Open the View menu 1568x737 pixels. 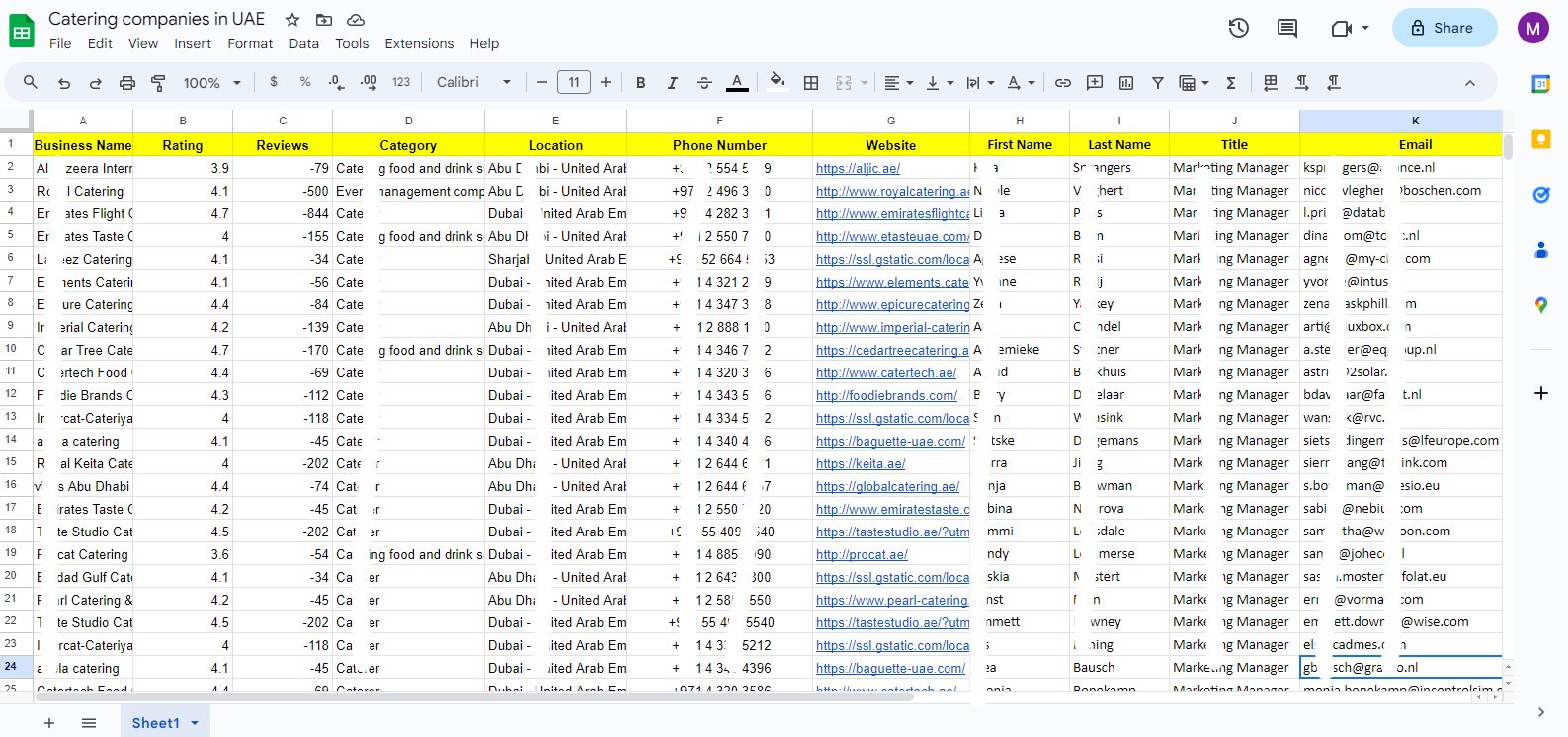pyautogui.click(x=143, y=43)
